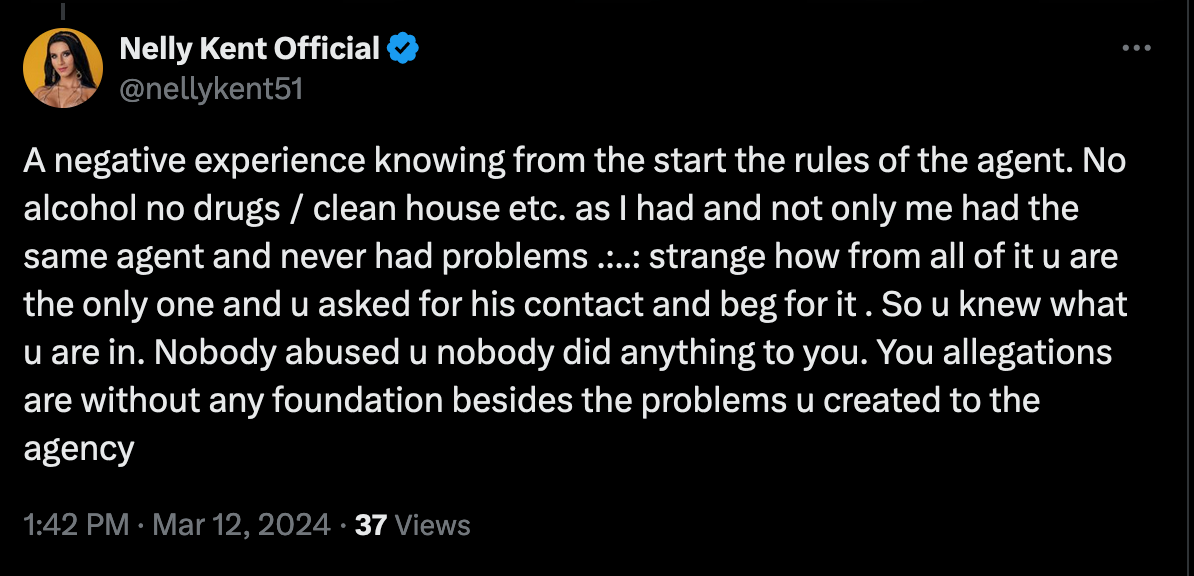Click the thread connector line above avatar
Viewport: 1194px width, 576px height.
click(x=64, y=10)
